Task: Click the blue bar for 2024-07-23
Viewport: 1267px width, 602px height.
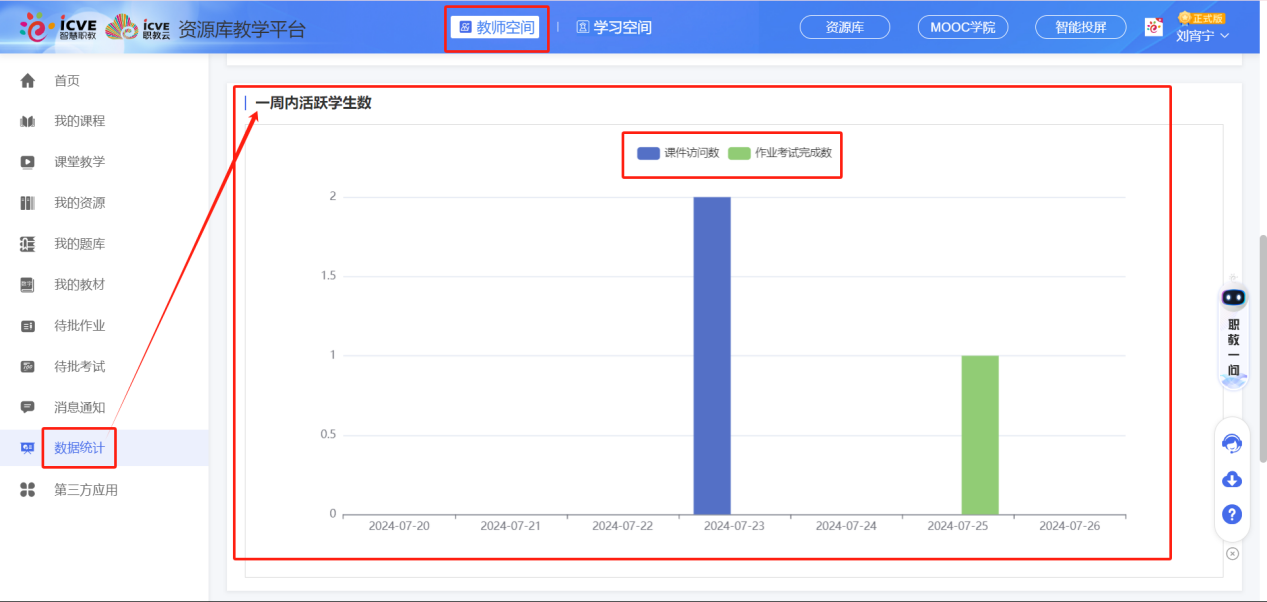Action: tap(712, 355)
